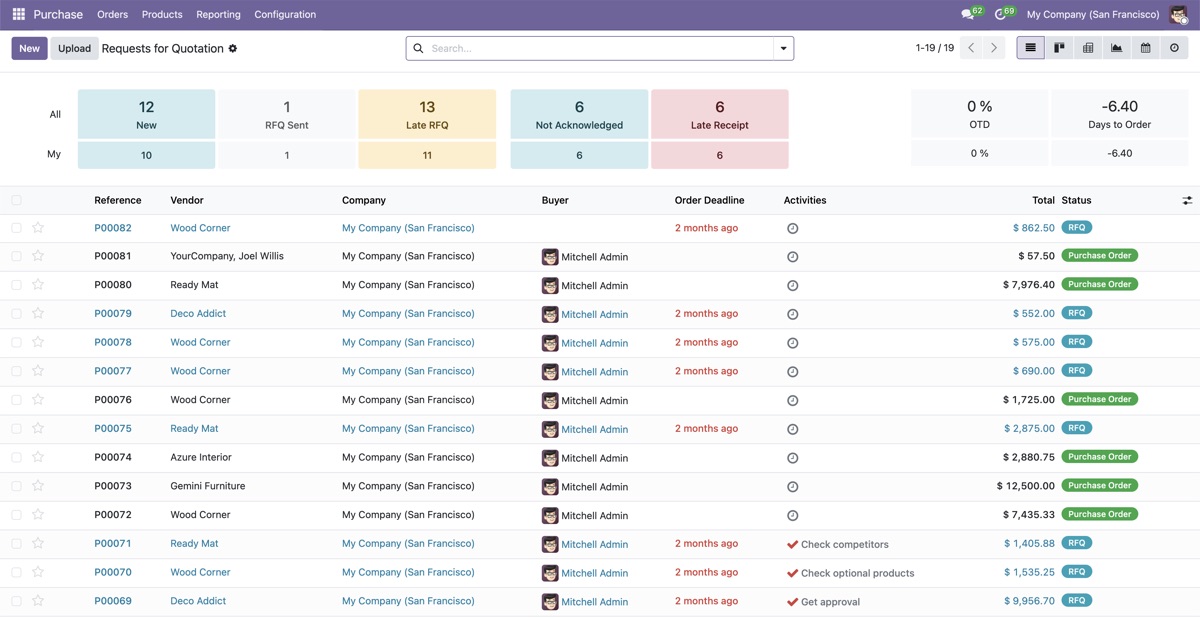Filter by All Not Acknowledged card

pos(579,114)
